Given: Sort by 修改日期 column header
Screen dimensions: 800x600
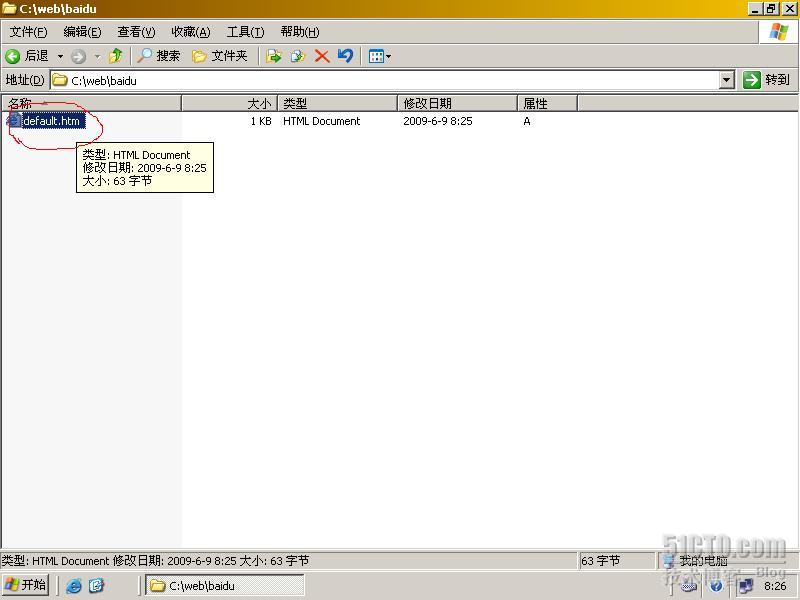Looking at the screenshot, I should 458,104.
